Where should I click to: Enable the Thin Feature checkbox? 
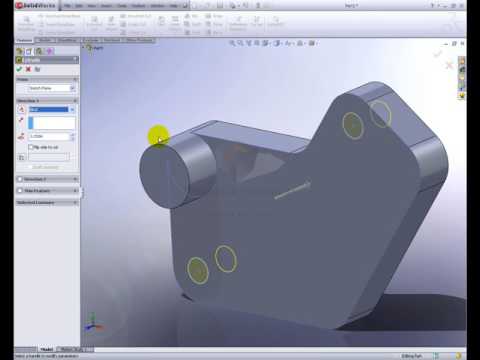click(20, 191)
